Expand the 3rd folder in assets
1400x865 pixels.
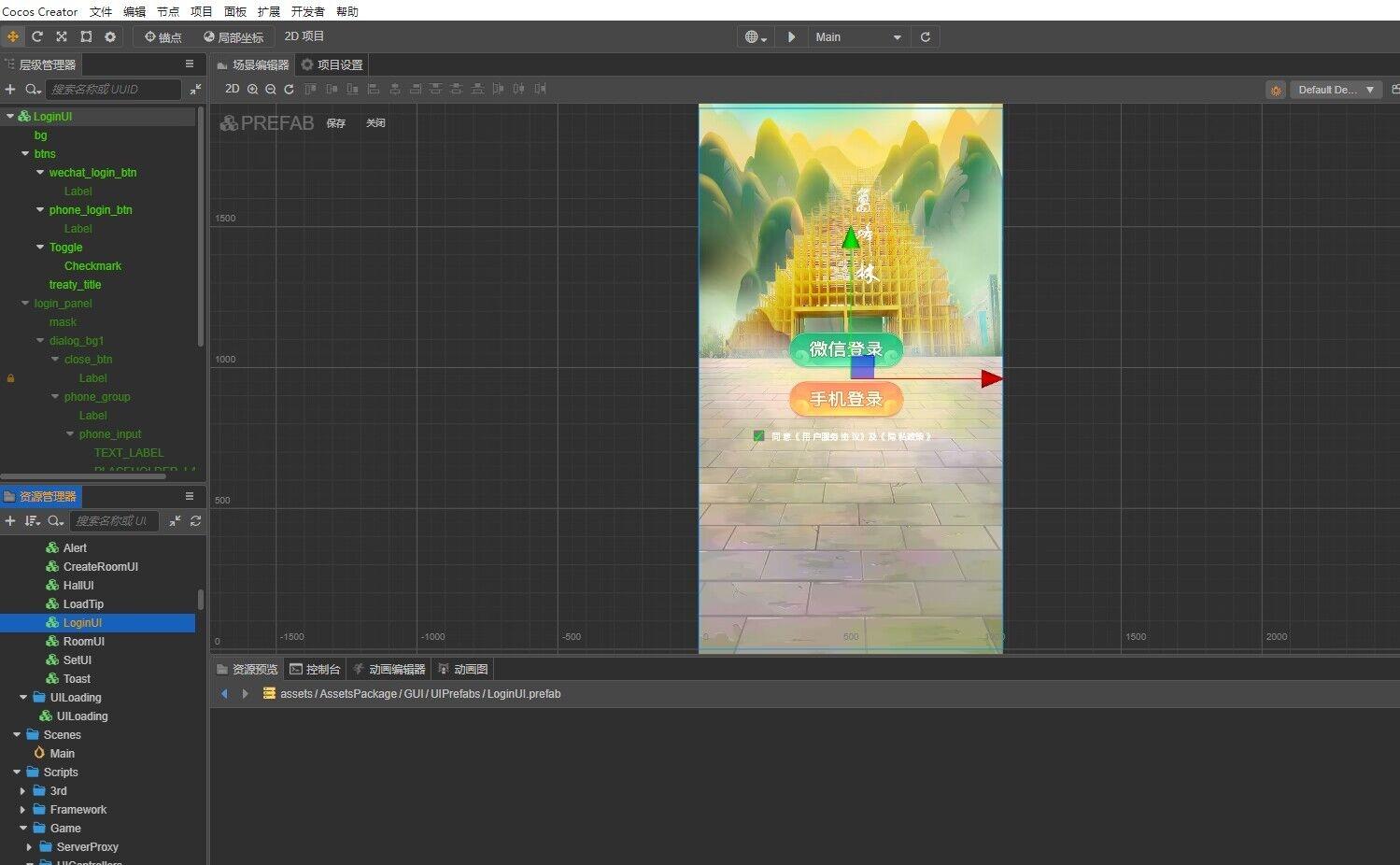tap(23, 790)
